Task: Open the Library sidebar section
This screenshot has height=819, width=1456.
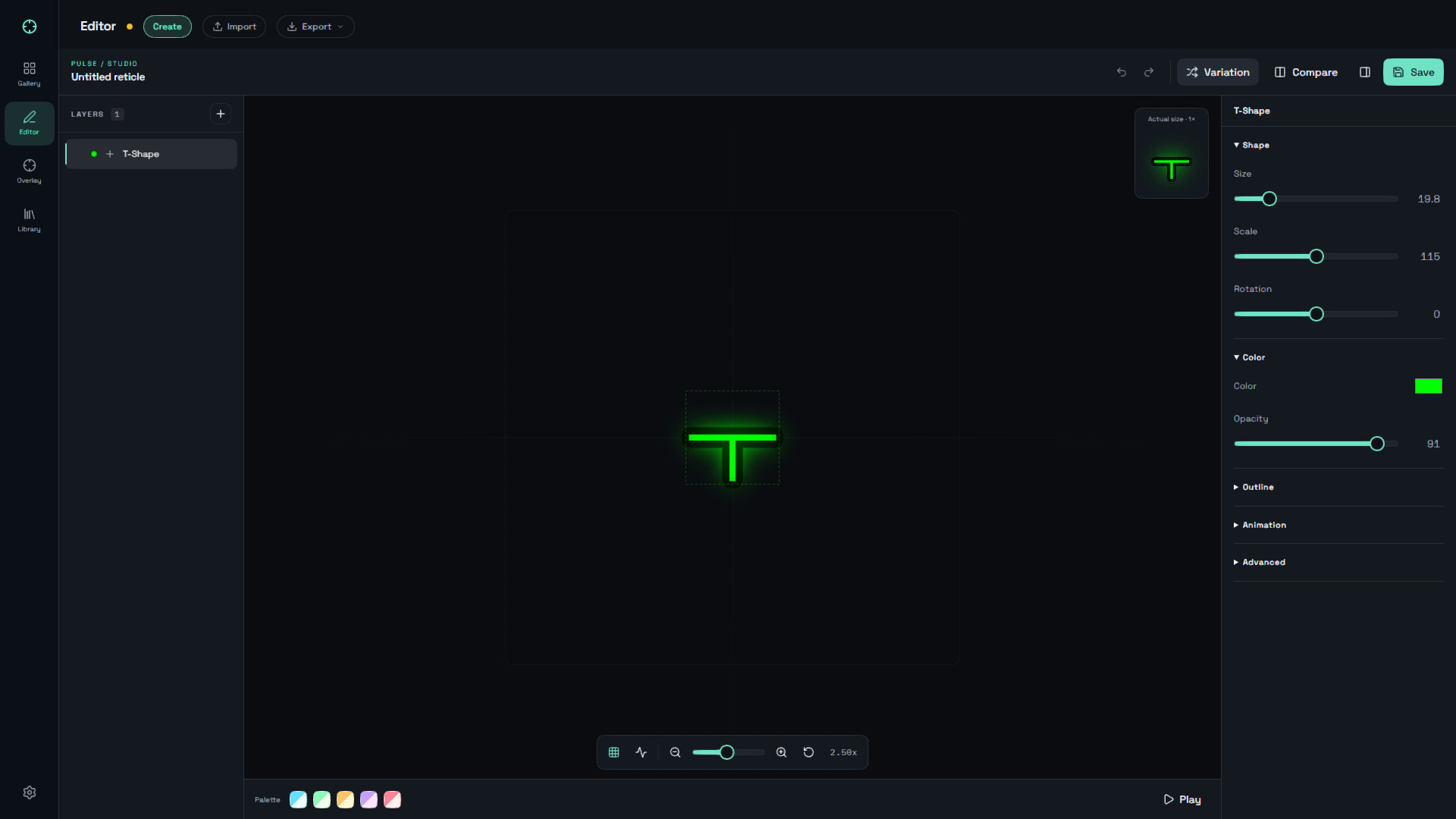Action: point(30,220)
